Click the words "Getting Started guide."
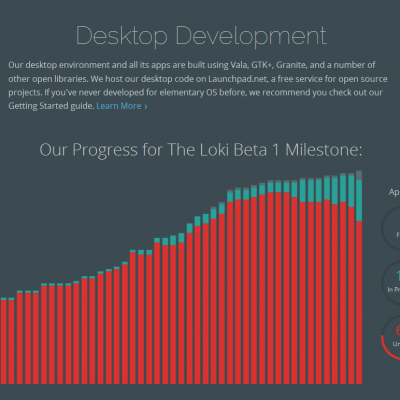The height and width of the screenshot is (400, 400). coord(51,106)
